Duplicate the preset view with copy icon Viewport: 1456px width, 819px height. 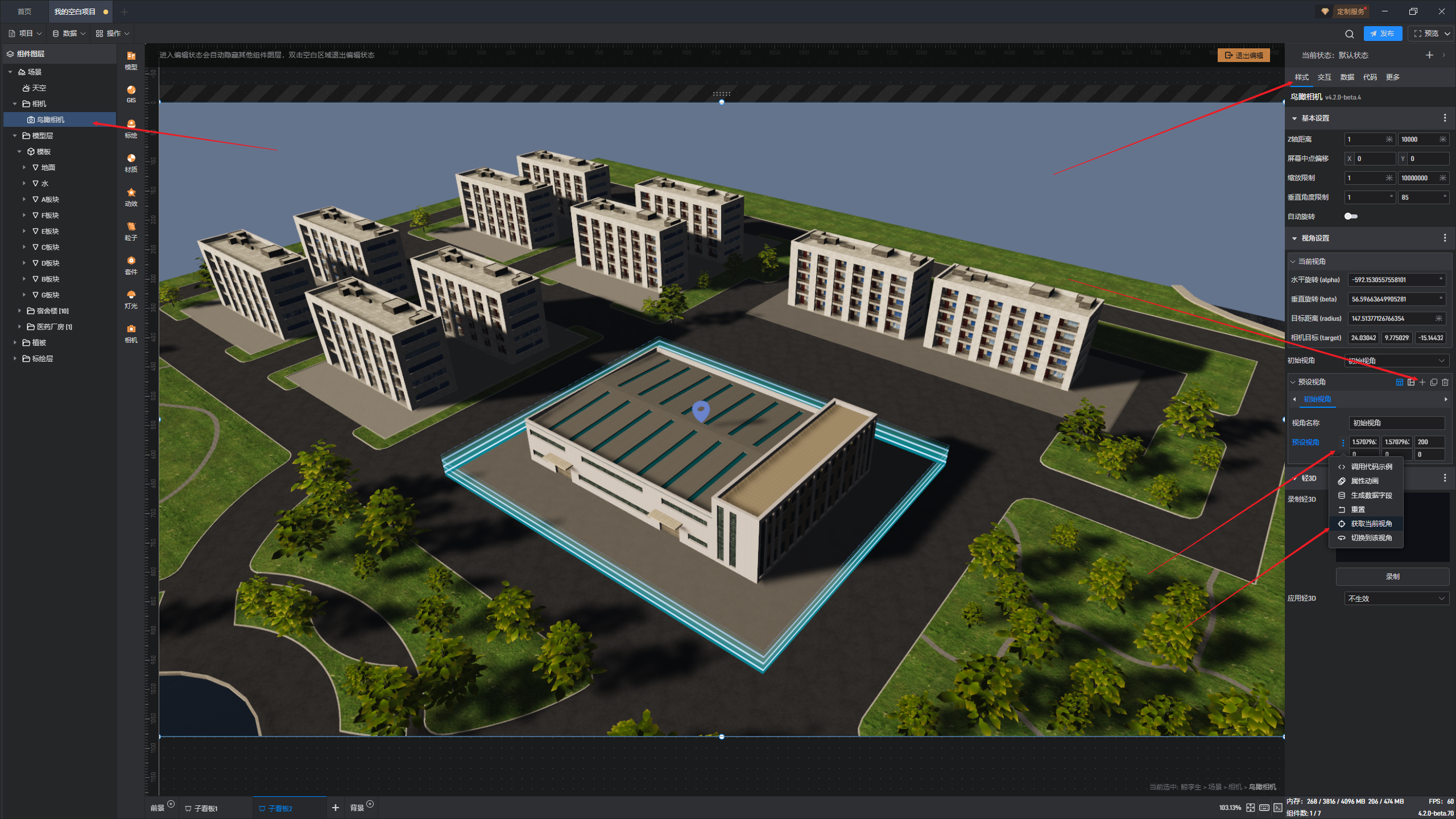(1434, 382)
